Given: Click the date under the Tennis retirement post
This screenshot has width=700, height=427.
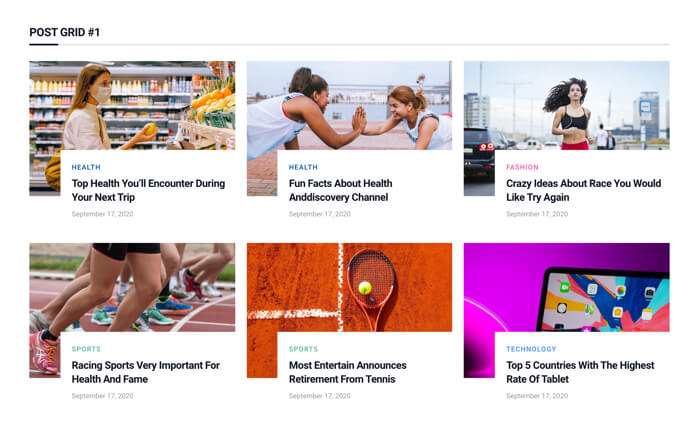Looking at the screenshot, I should [x=320, y=396].
